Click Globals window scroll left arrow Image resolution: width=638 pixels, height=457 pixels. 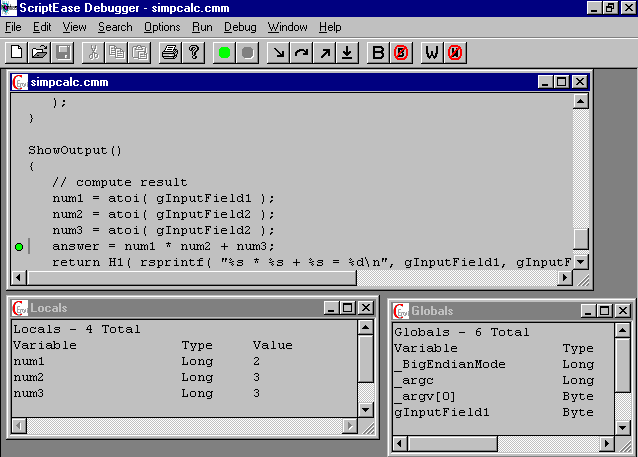tap(400, 444)
